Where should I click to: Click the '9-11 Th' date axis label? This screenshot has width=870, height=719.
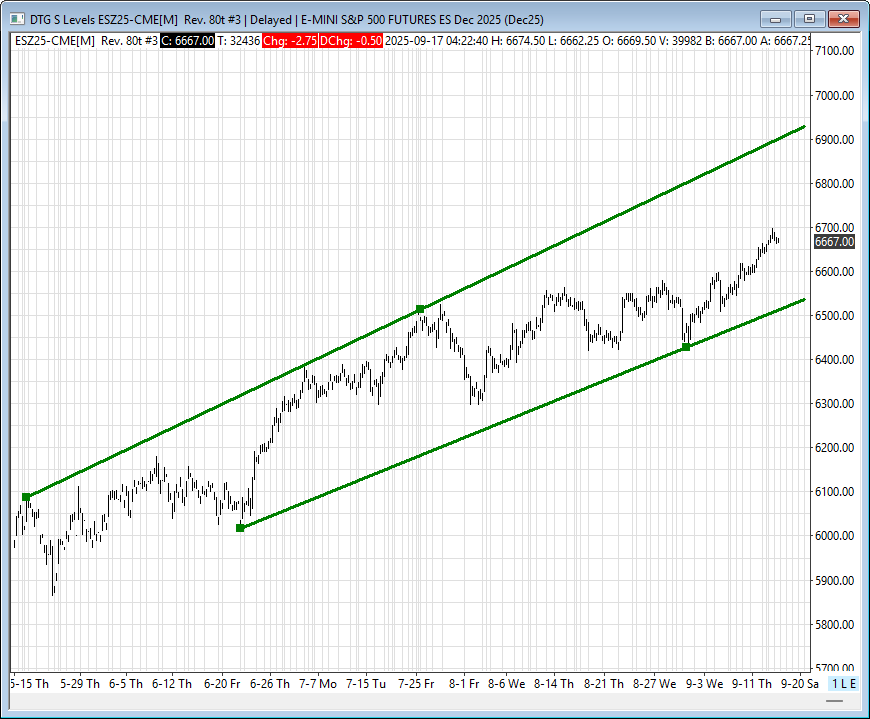pos(752,683)
